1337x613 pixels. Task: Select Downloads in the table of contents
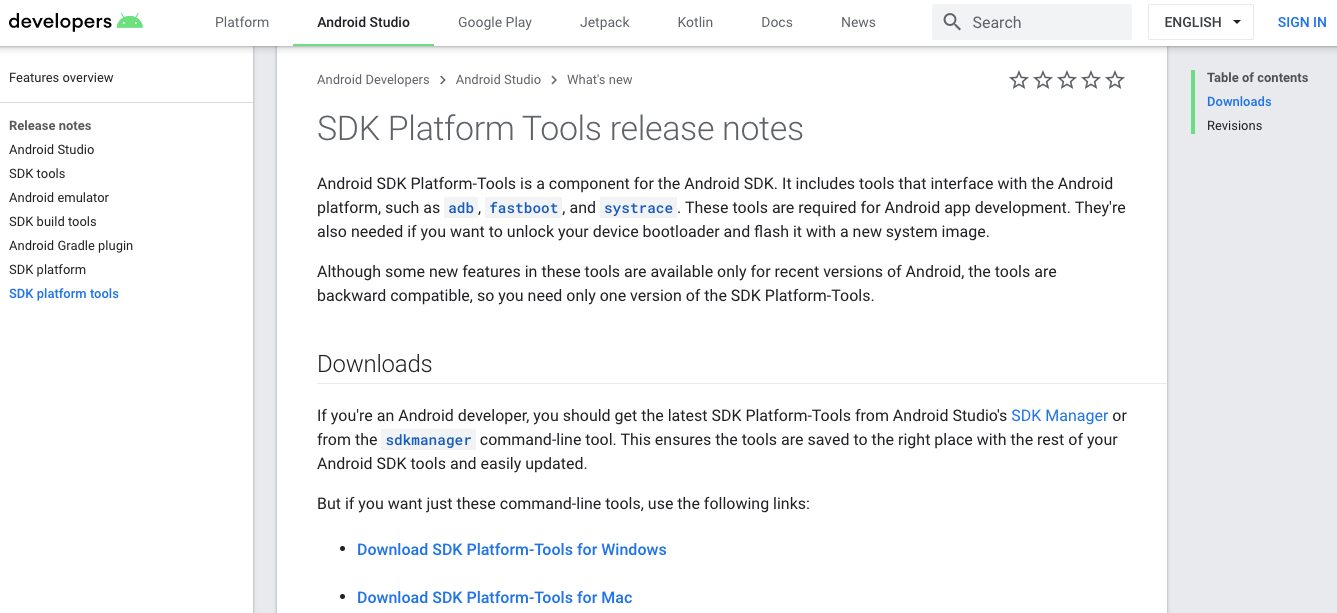point(1239,101)
